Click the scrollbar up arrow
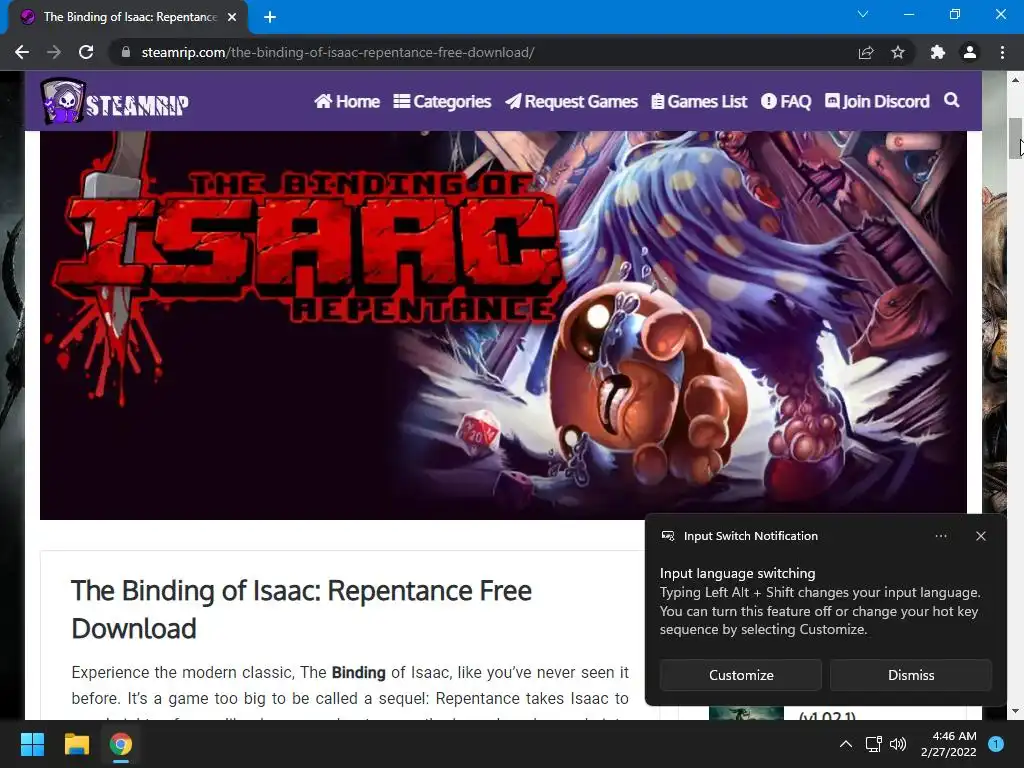Image resolution: width=1024 pixels, height=768 pixels. (1016, 80)
